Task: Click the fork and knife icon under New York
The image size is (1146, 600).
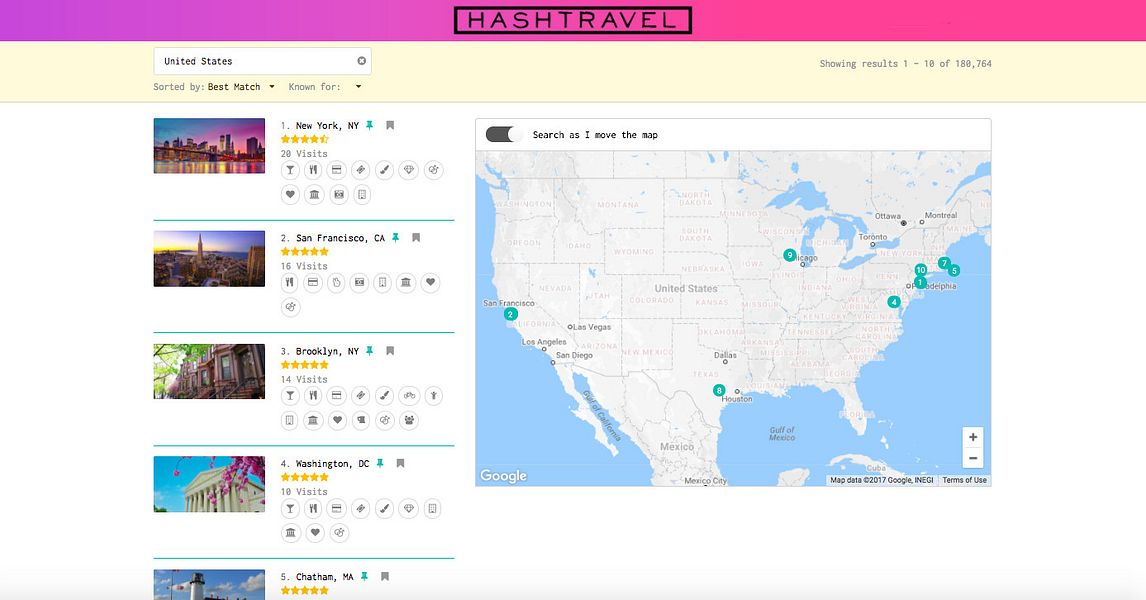Action: [314, 170]
